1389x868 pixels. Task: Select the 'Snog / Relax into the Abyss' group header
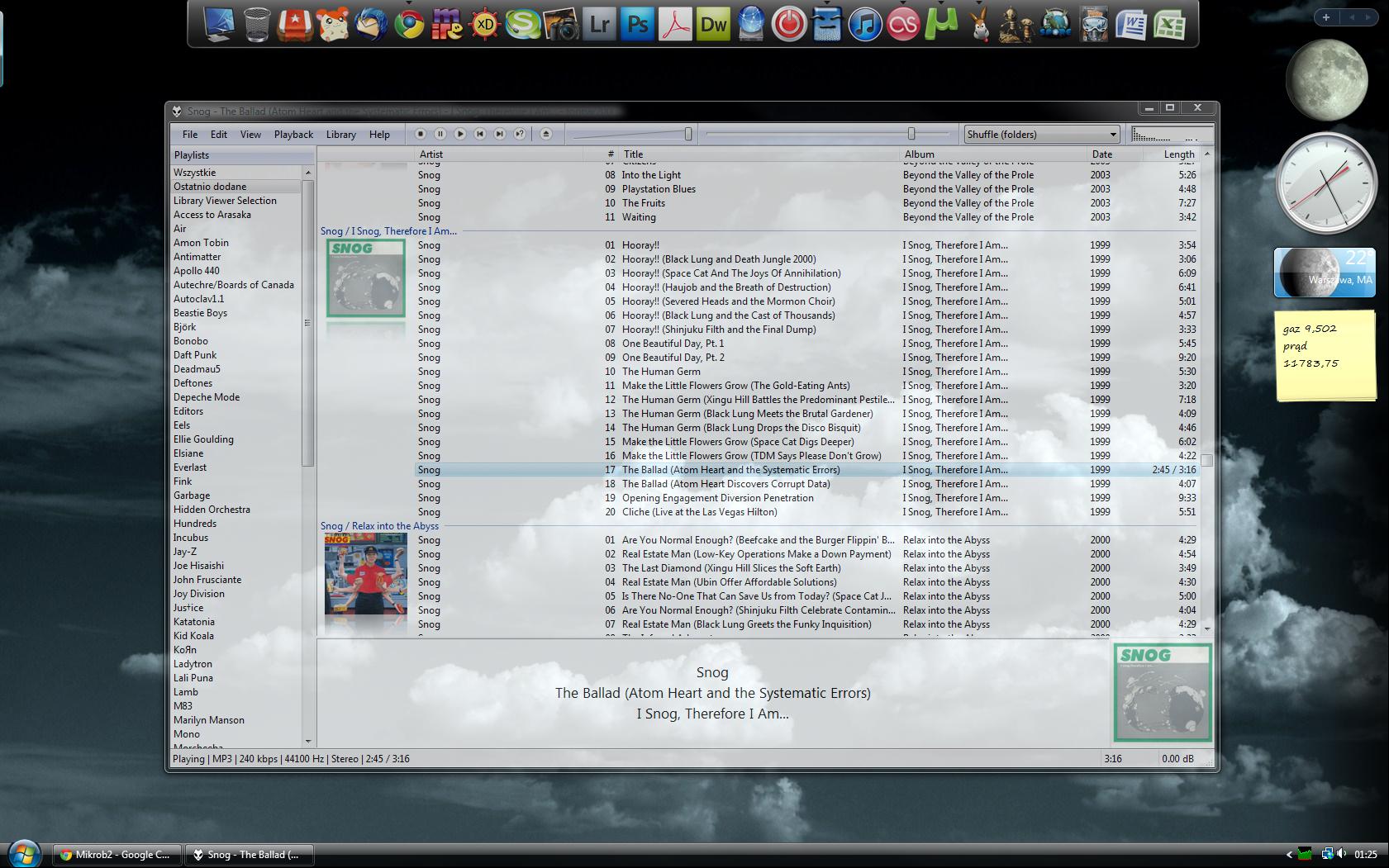380,526
